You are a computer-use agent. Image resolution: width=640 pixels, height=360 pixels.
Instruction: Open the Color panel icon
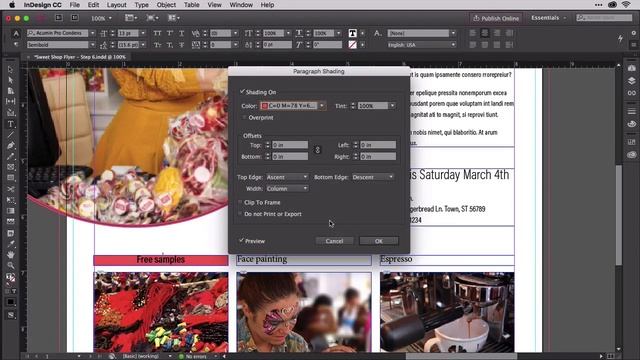click(x=631, y=124)
